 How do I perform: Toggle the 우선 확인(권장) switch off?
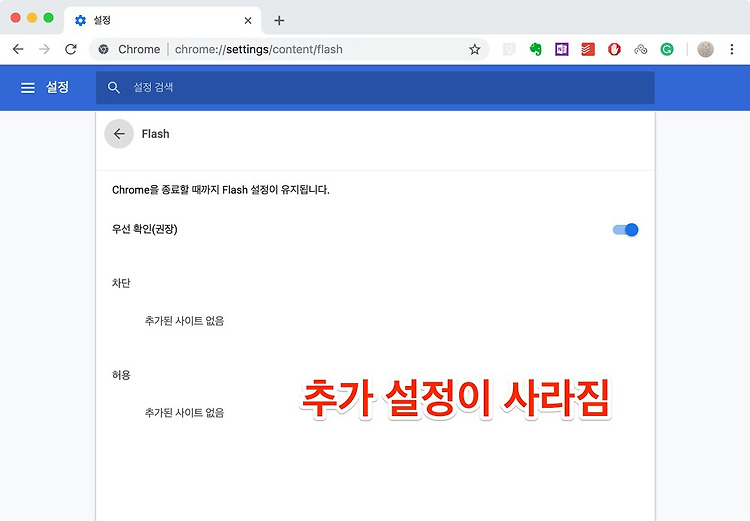coord(626,230)
